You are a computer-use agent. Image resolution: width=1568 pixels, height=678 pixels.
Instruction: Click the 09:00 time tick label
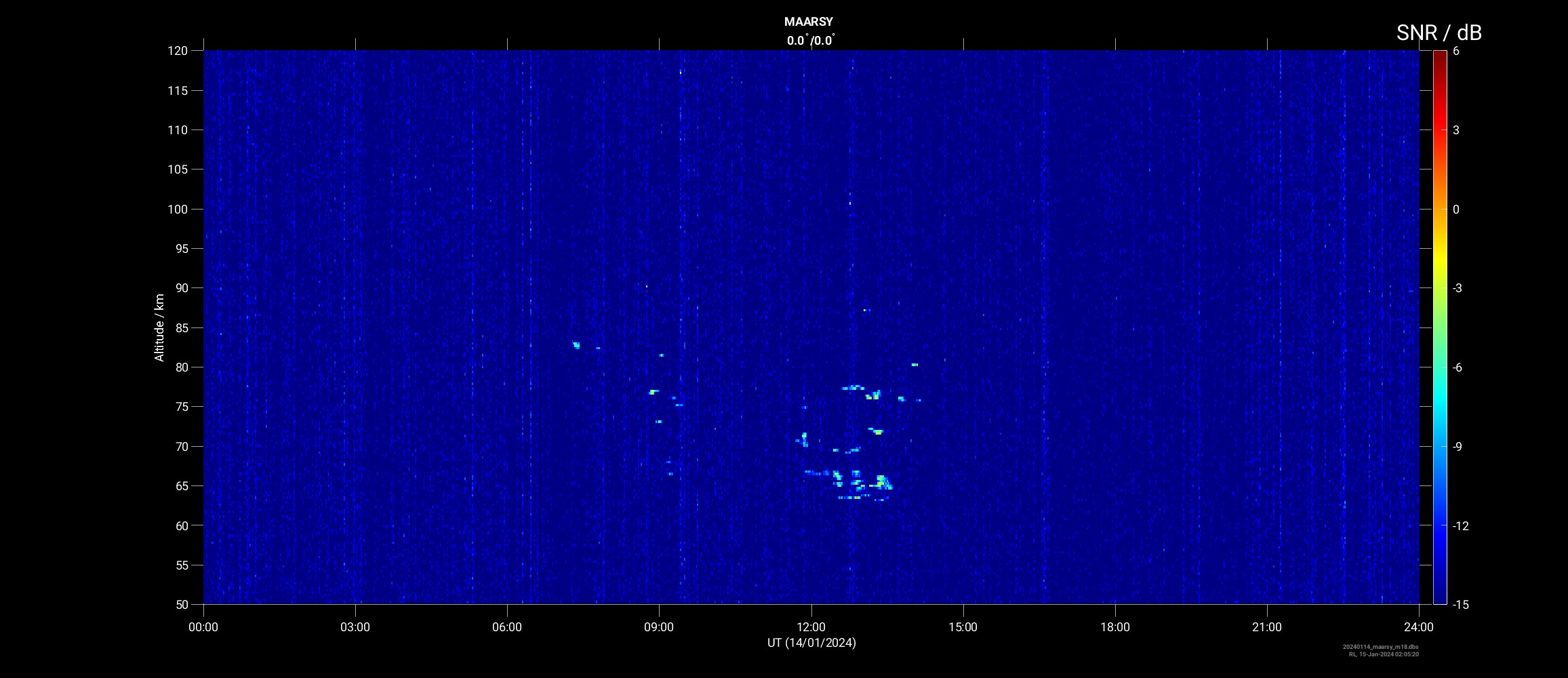tap(659, 627)
